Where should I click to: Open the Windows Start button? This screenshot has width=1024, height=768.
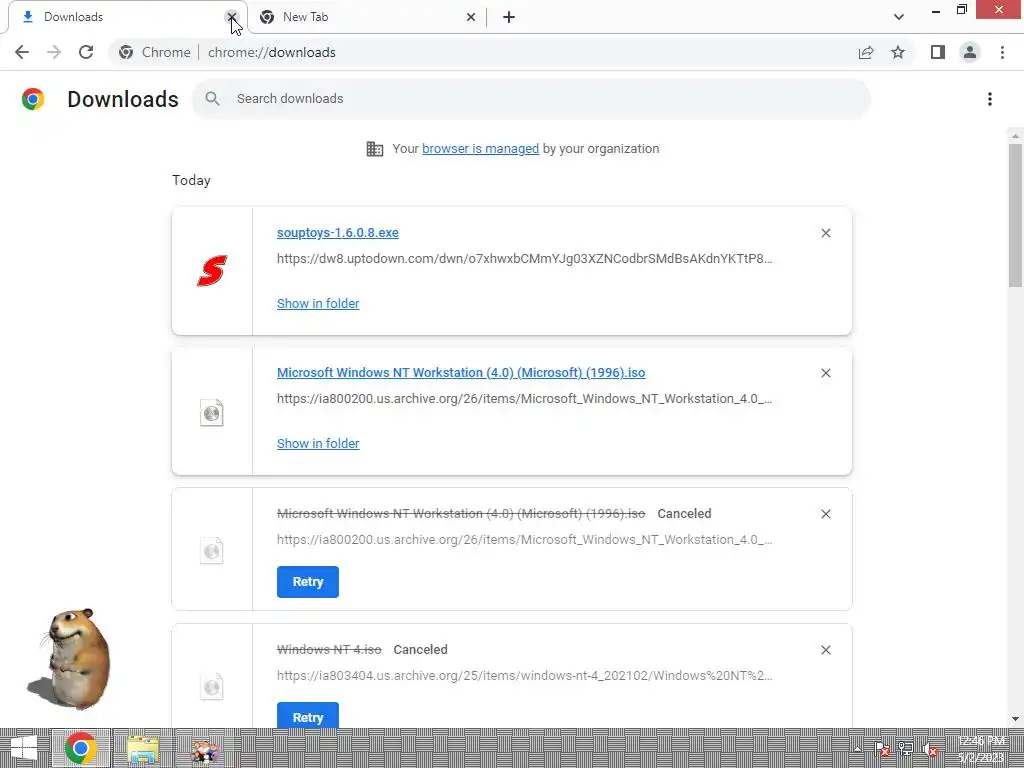click(24, 748)
